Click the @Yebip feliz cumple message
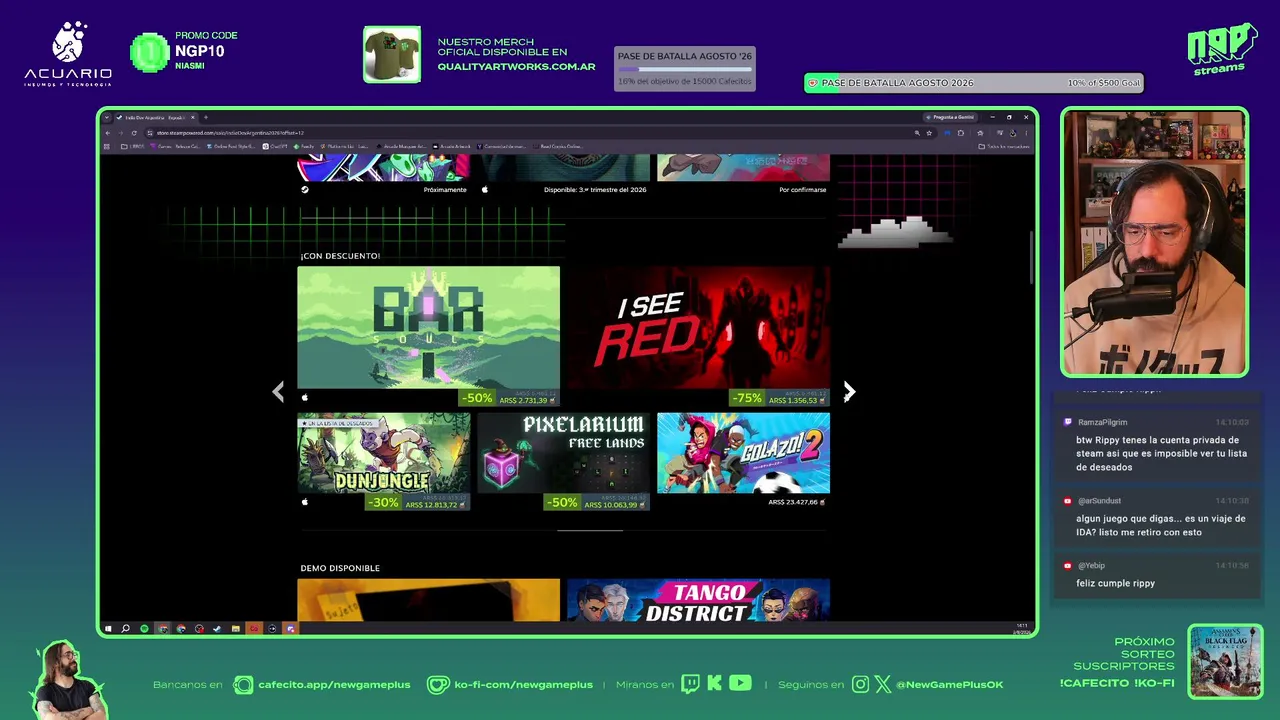1280x720 pixels. (x=1158, y=575)
